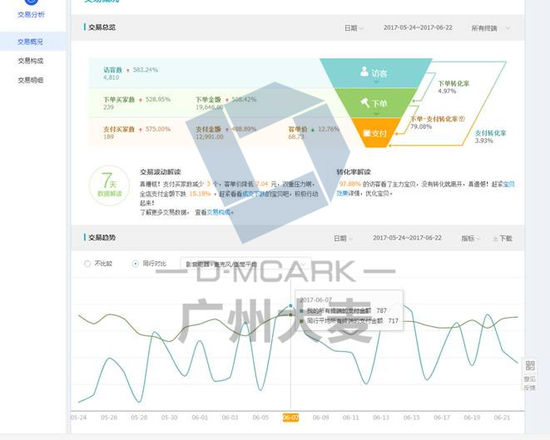This screenshot has width=550, height=440.
Task: Open the 所有终端 dropdown
Action: pyautogui.click(x=490, y=28)
